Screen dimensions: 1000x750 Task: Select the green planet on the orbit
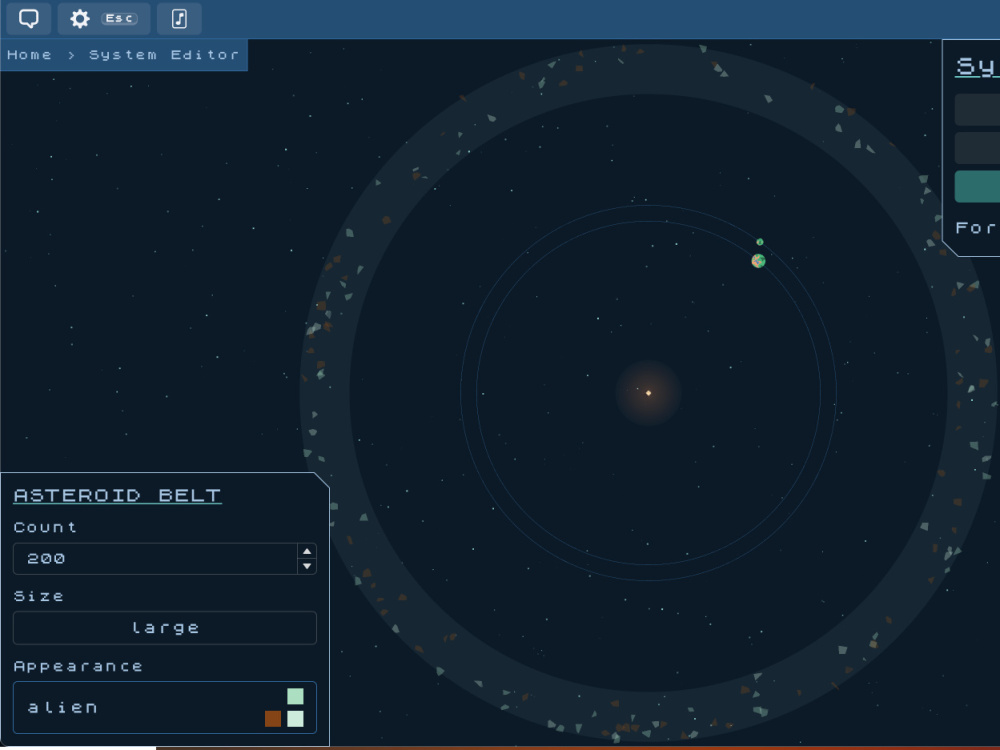coord(758,260)
